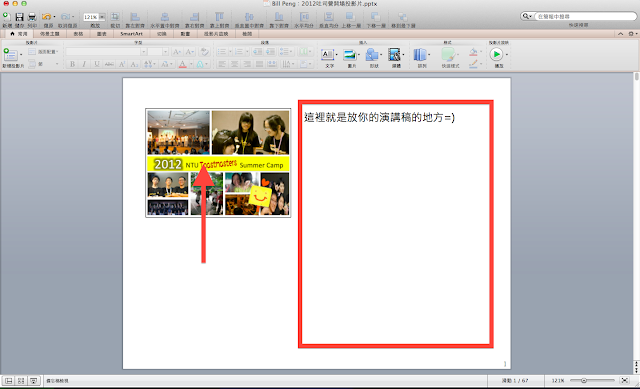The image size is (640, 389).
Task: Click the Insert Shape icon
Action: [372, 55]
